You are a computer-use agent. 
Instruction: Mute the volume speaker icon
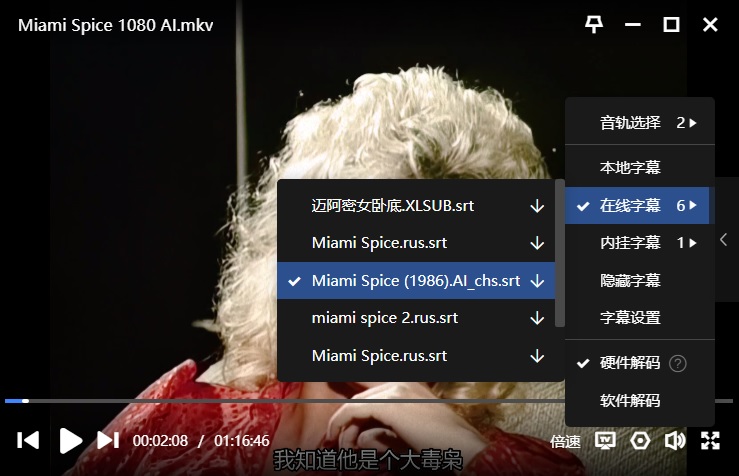pyautogui.click(x=675, y=440)
